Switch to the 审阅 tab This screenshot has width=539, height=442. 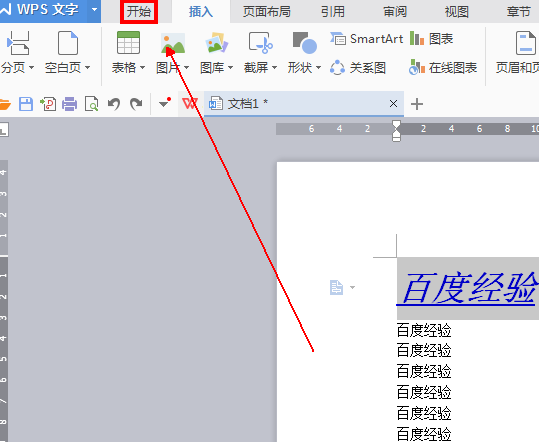click(x=395, y=12)
